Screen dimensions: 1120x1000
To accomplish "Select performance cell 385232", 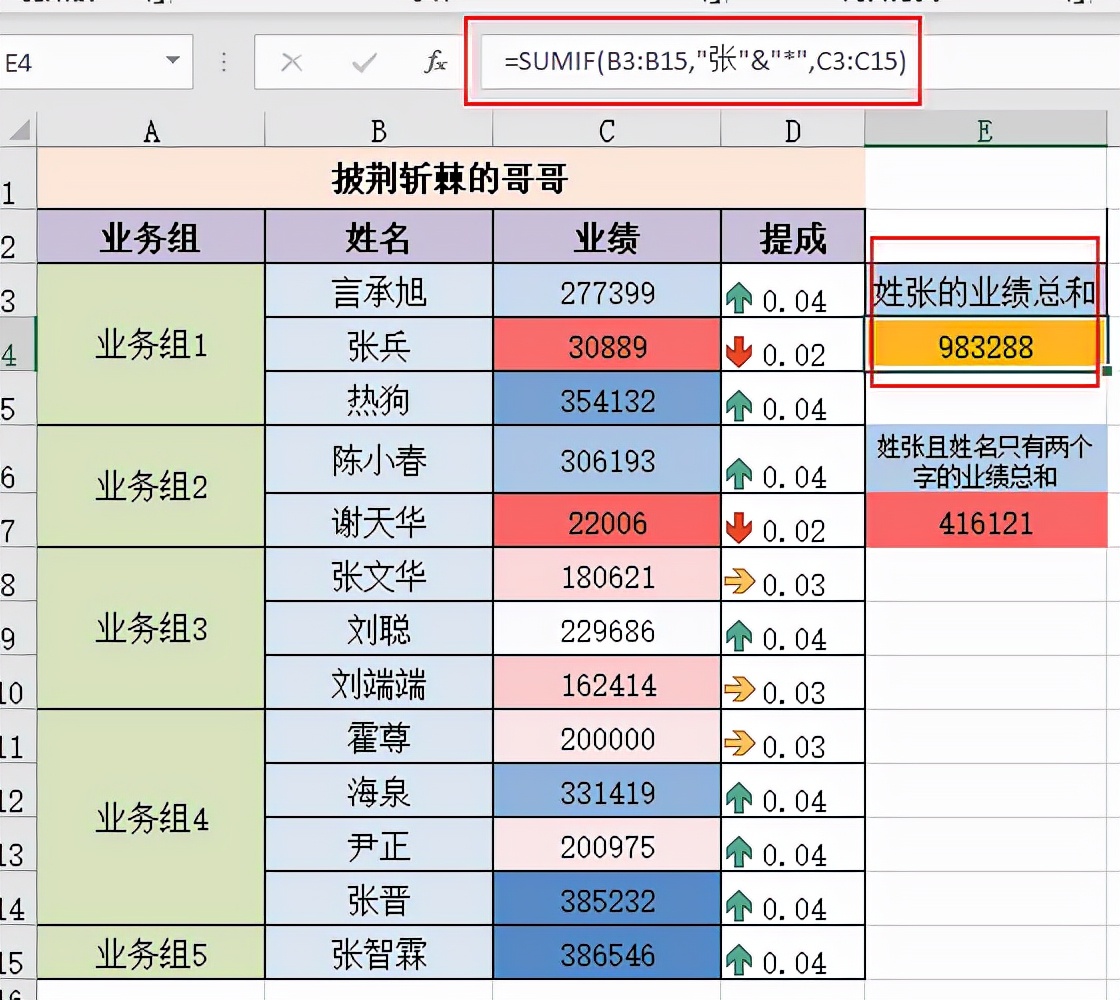I will click(x=606, y=898).
